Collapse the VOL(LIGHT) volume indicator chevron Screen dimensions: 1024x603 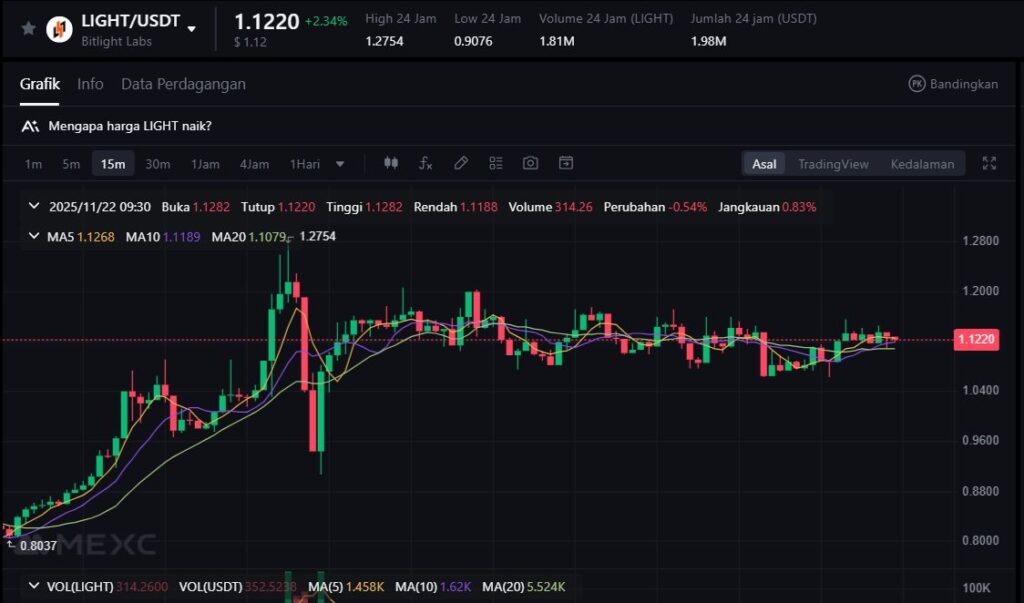click(35, 586)
